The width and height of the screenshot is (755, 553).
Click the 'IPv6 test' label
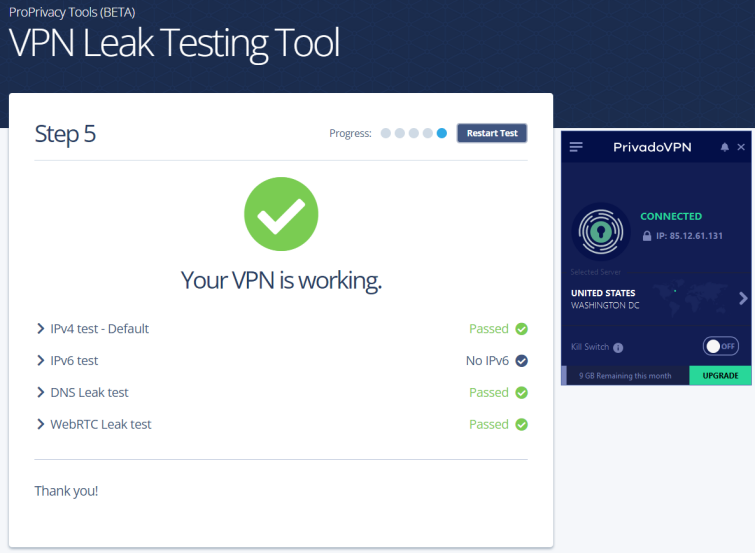(x=74, y=360)
